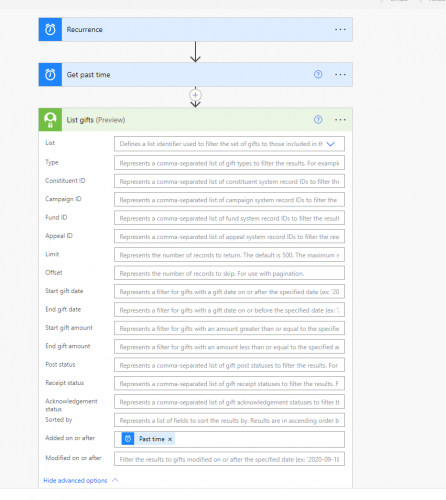
Task: Collapse with Hide advanced options chevron
Action: point(115,480)
